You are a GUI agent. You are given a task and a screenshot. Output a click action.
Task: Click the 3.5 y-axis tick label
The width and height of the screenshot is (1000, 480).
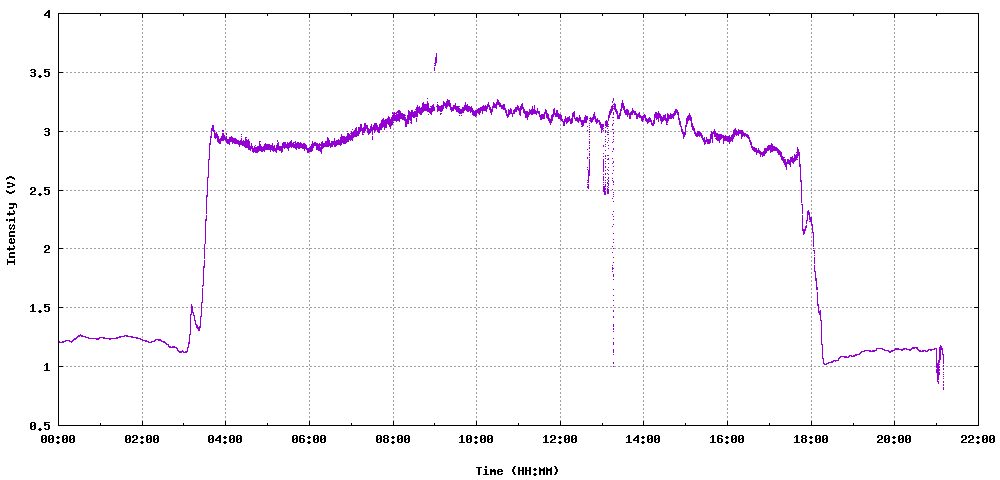(41, 73)
